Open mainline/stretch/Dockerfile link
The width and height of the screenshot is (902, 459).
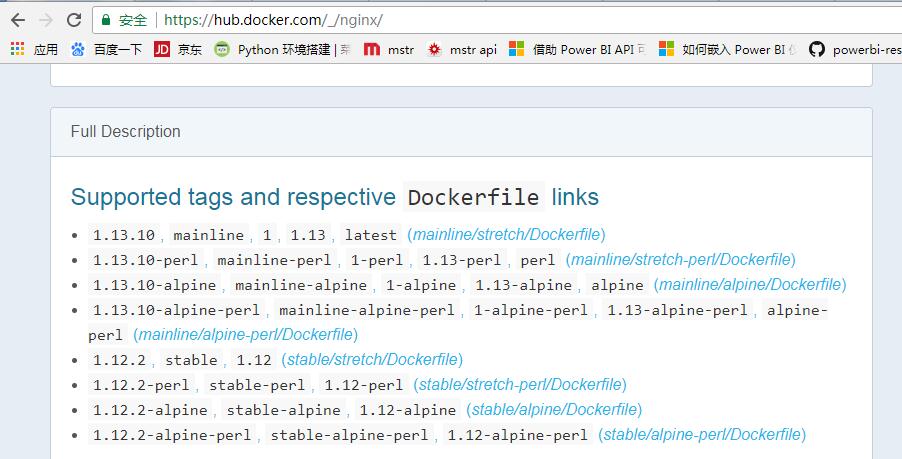point(507,235)
